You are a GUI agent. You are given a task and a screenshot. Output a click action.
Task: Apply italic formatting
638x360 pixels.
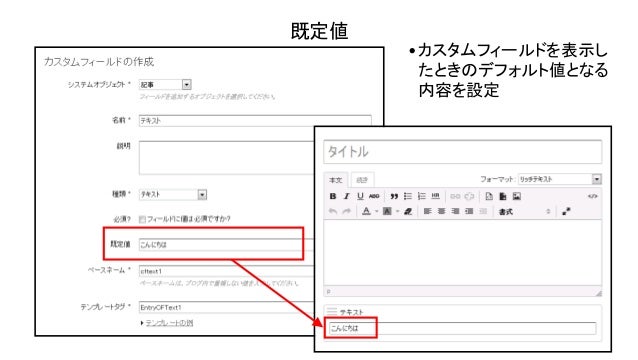tap(347, 196)
